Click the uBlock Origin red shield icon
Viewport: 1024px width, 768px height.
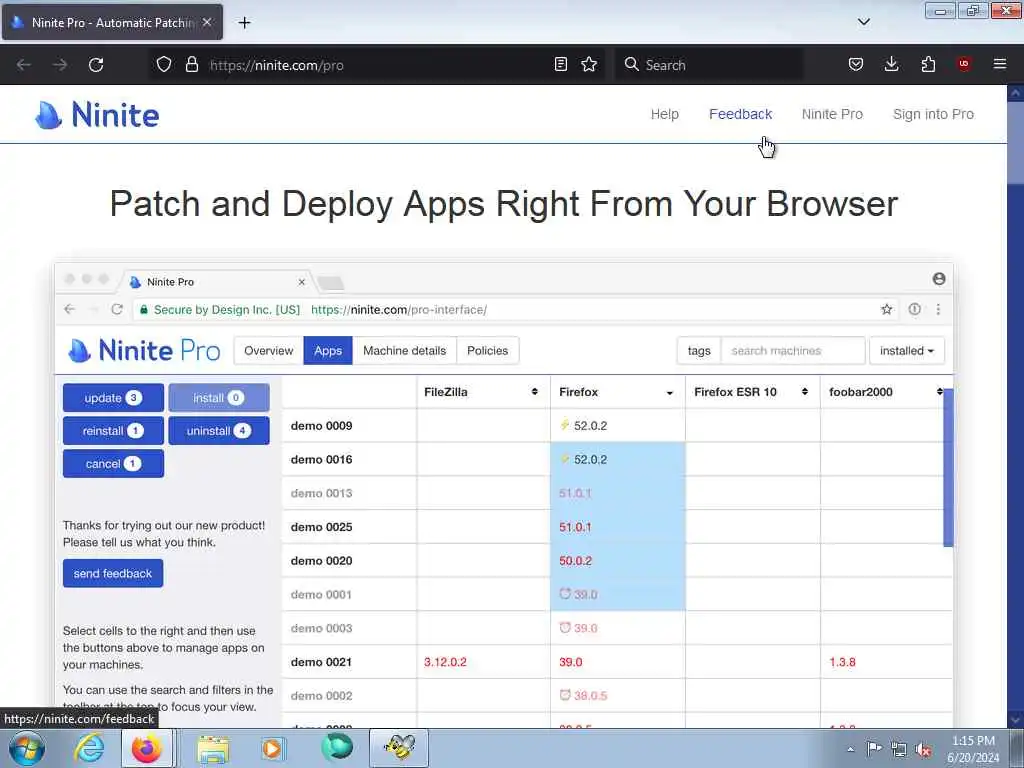(963, 63)
